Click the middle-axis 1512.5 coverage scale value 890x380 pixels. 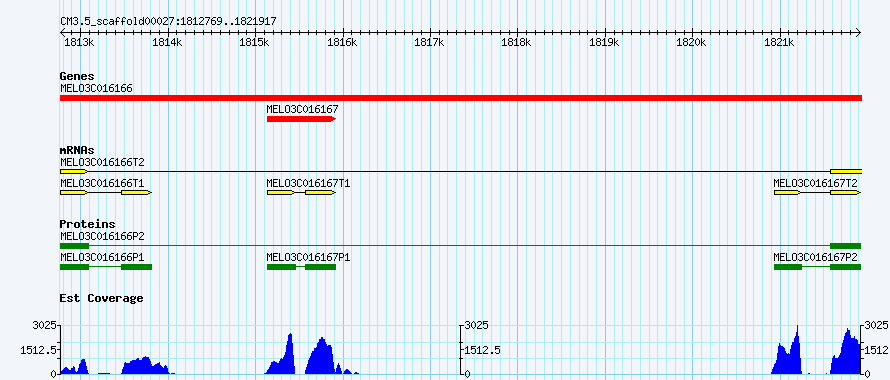[482, 350]
